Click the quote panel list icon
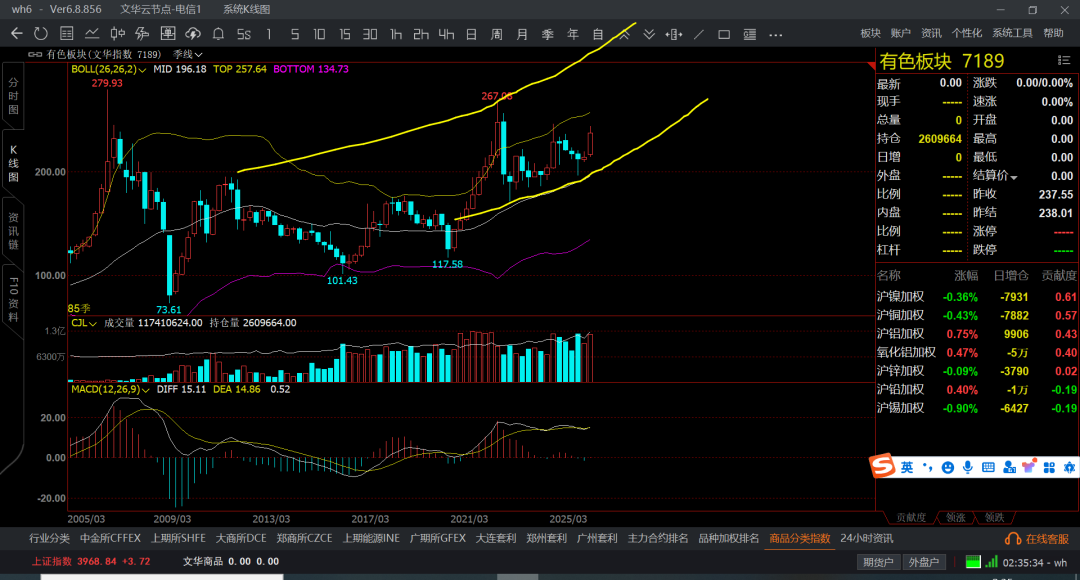Viewport: 1080px width, 580px height. [1063, 61]
